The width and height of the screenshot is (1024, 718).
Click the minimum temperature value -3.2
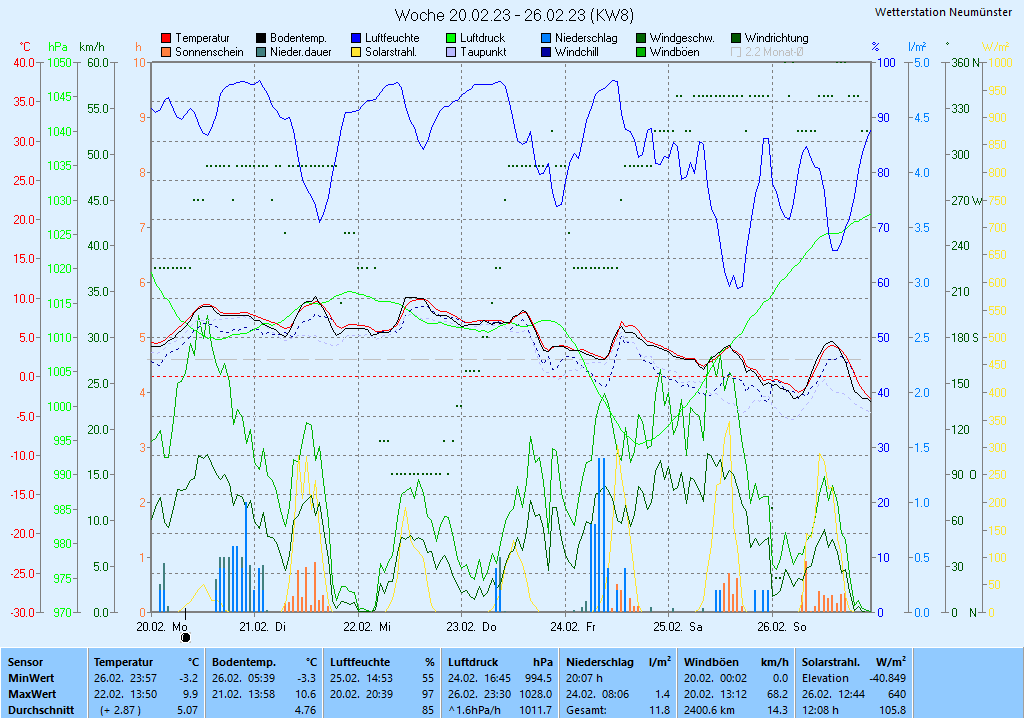point(189,678)
